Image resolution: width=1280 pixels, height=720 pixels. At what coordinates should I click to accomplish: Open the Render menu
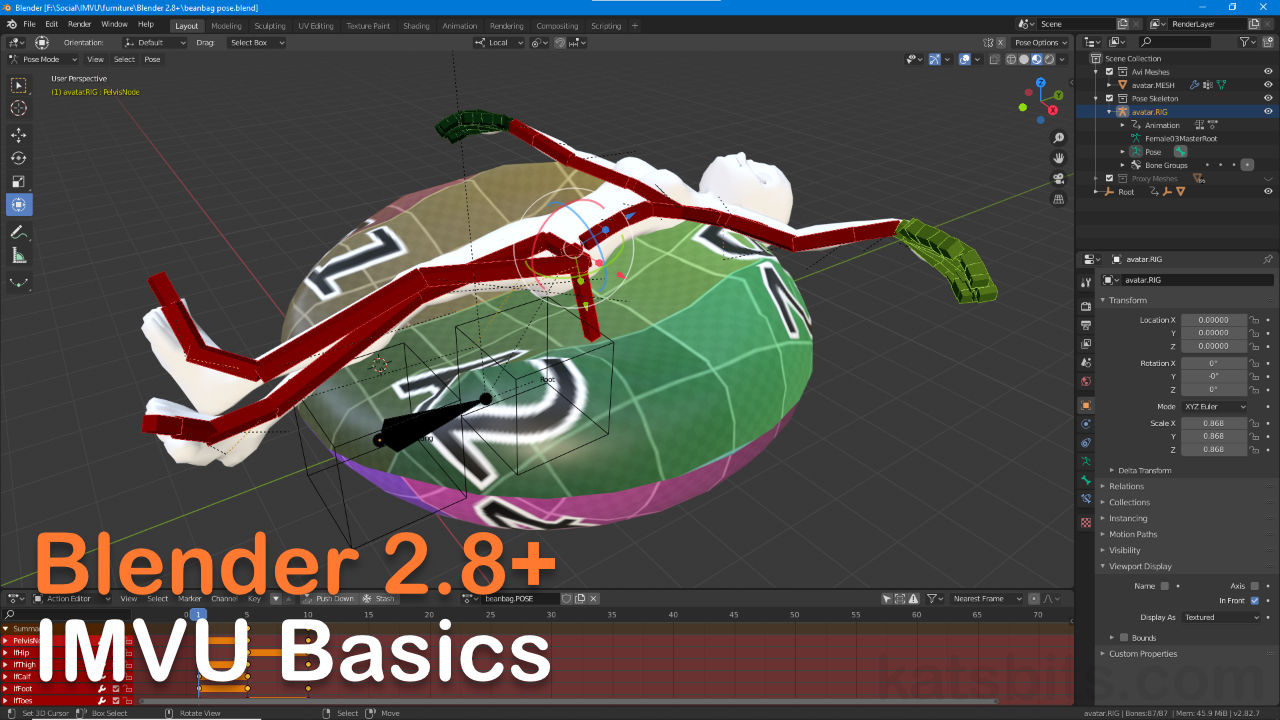click(x=80, y=24)
